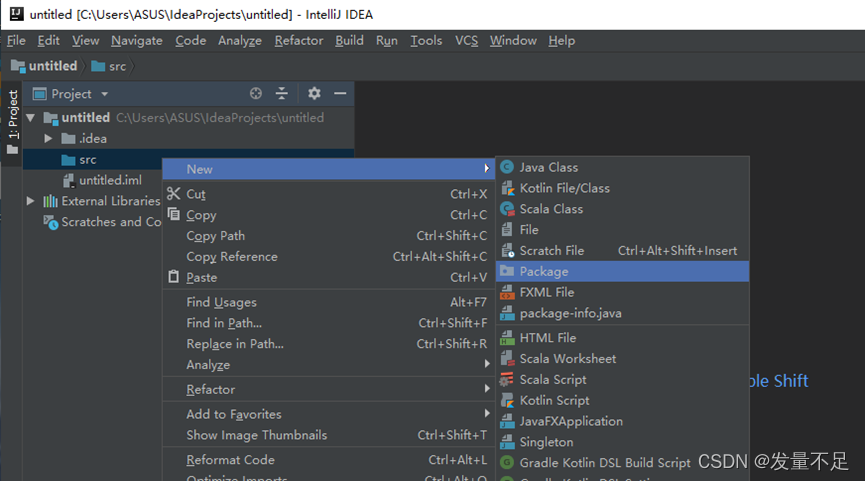Click the Scala Worksheet icon
The image size is (865, 481).
(x=507, y=359)
